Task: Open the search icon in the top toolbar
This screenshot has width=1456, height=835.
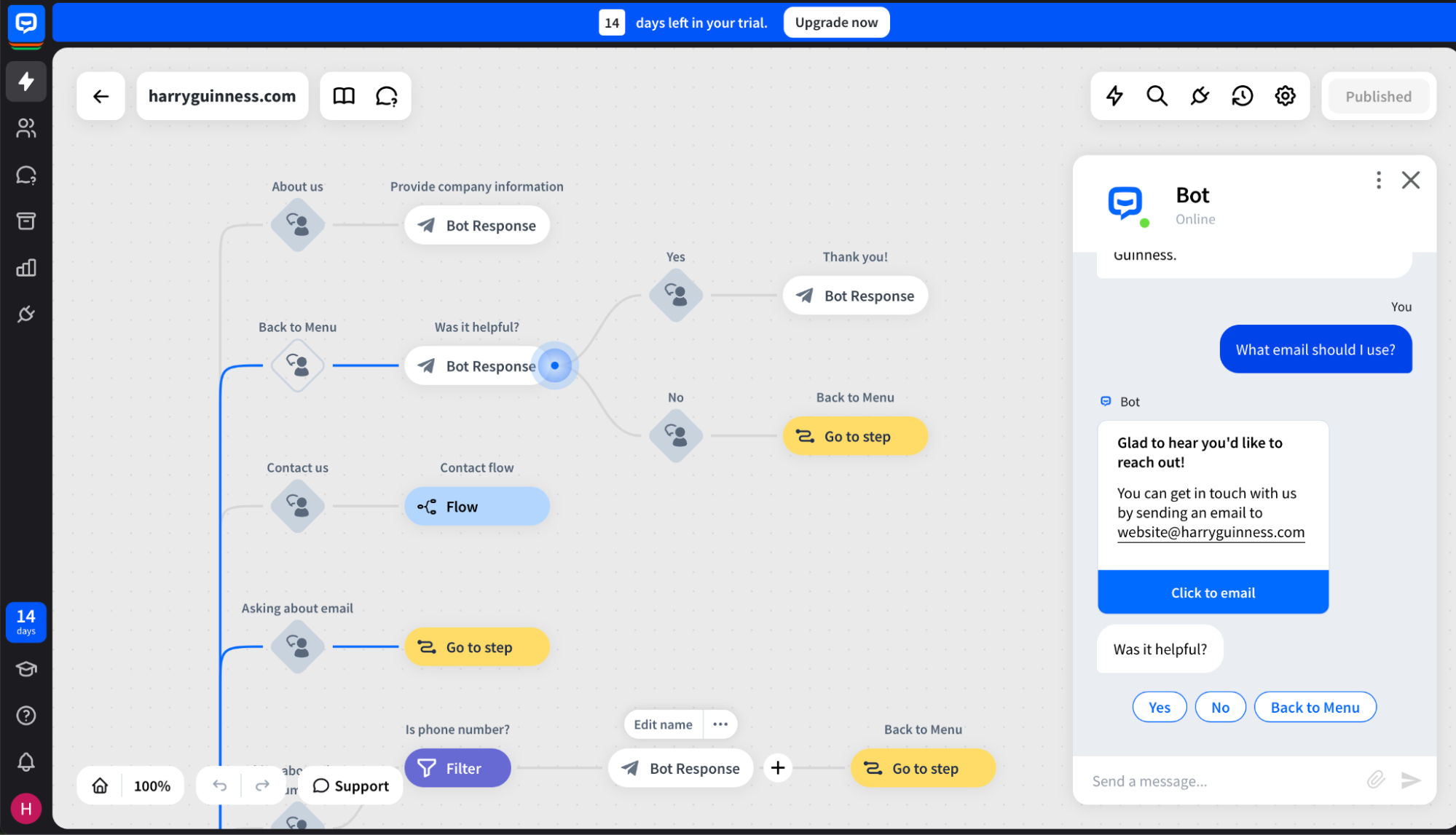Action: pos(1156,95)
